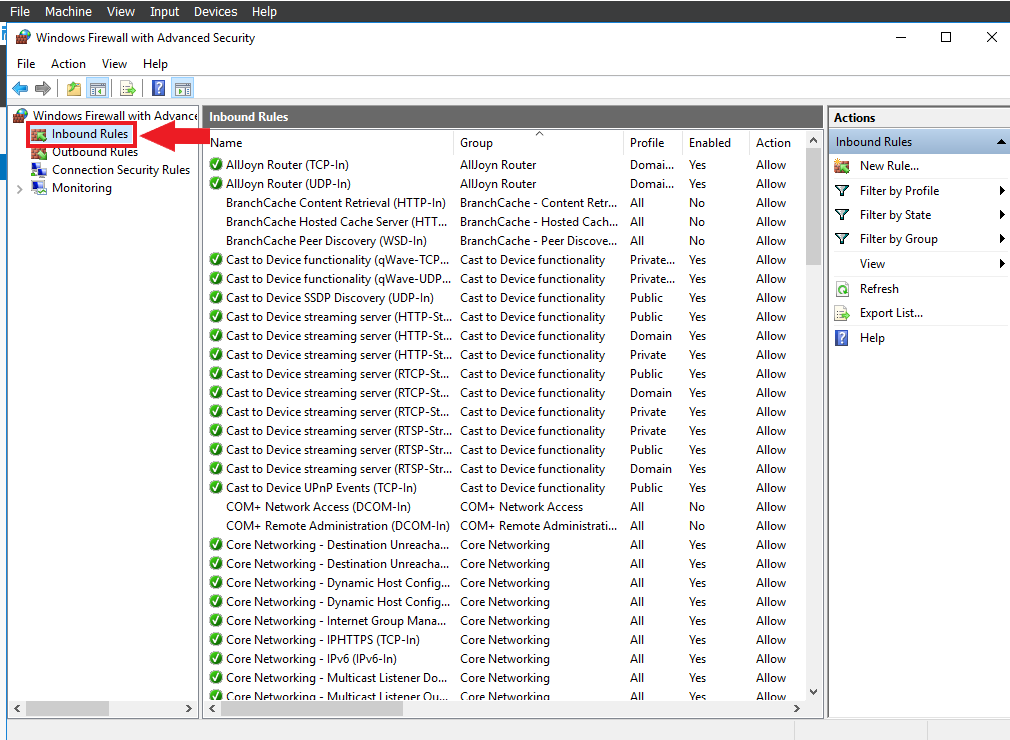1010x740 pixels.
Task: Select the AllJoyn Router (TCP-In) rule
Action: click(x=286, y=165)
